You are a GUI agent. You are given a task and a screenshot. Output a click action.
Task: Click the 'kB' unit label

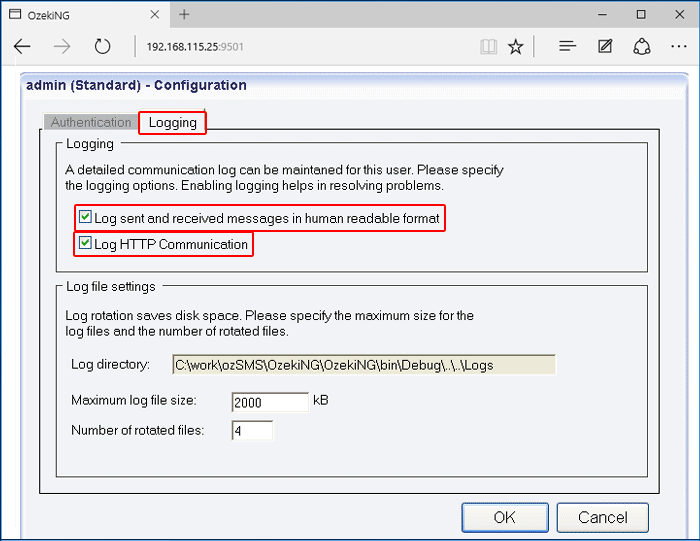pyautogui.click(x=321, y=400)
